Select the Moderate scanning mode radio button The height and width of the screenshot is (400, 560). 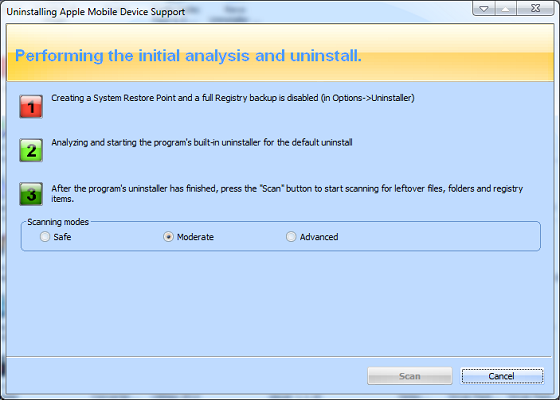pyautogui.click(x=168, y=237)
